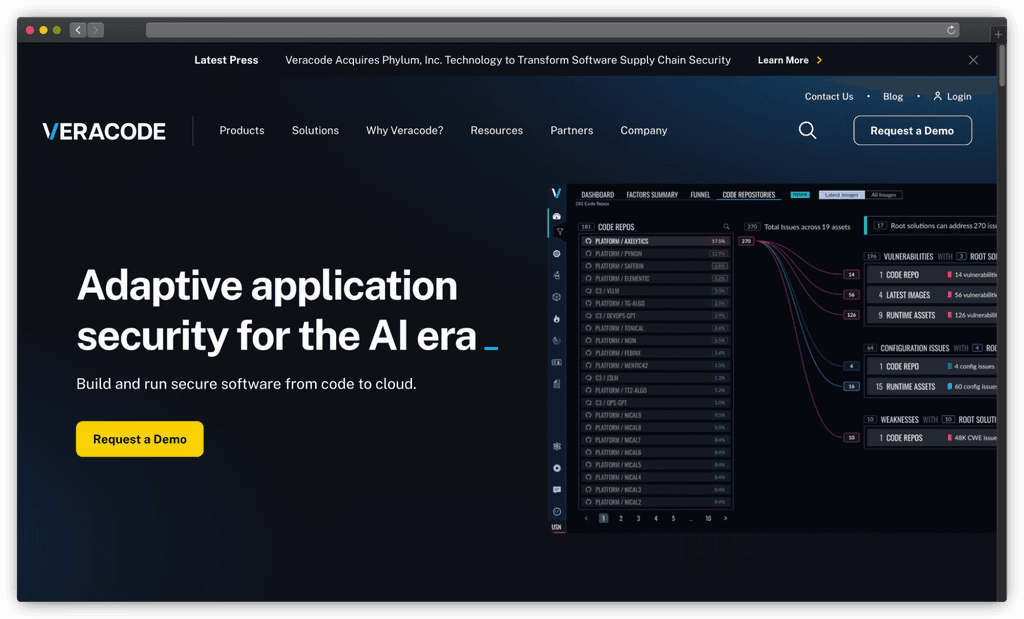Click the settings gear icon in the sidebar
This screenshot has height=619, width=1024.
coord(556,253)
